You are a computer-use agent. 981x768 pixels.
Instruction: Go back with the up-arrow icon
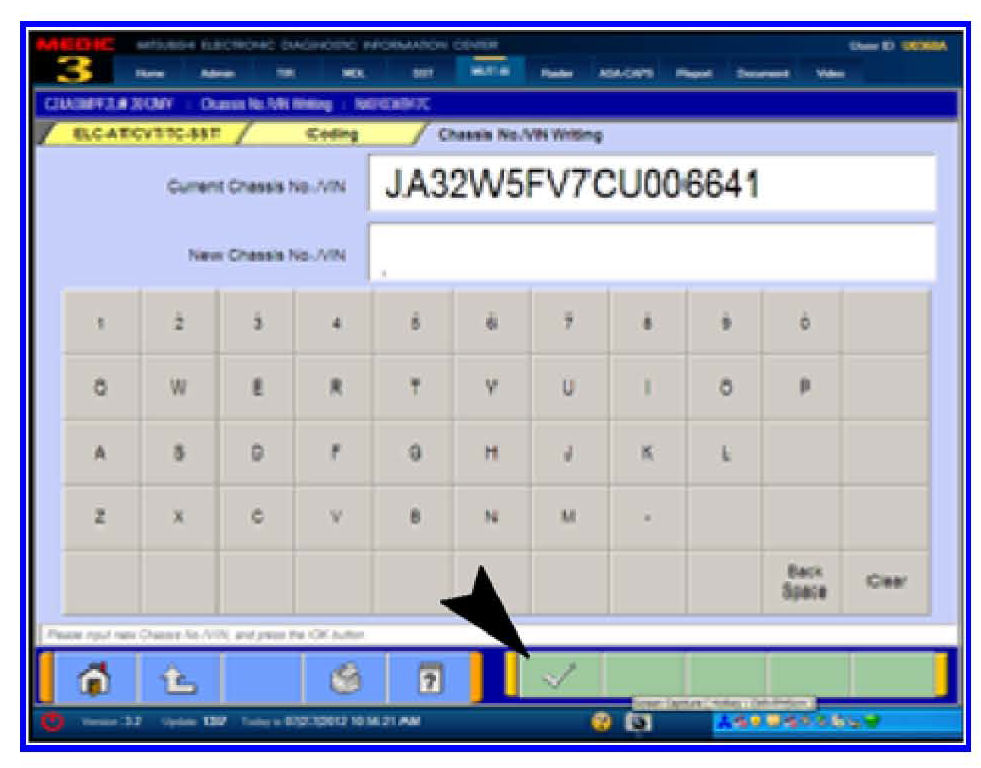click(x=178, y=679)
